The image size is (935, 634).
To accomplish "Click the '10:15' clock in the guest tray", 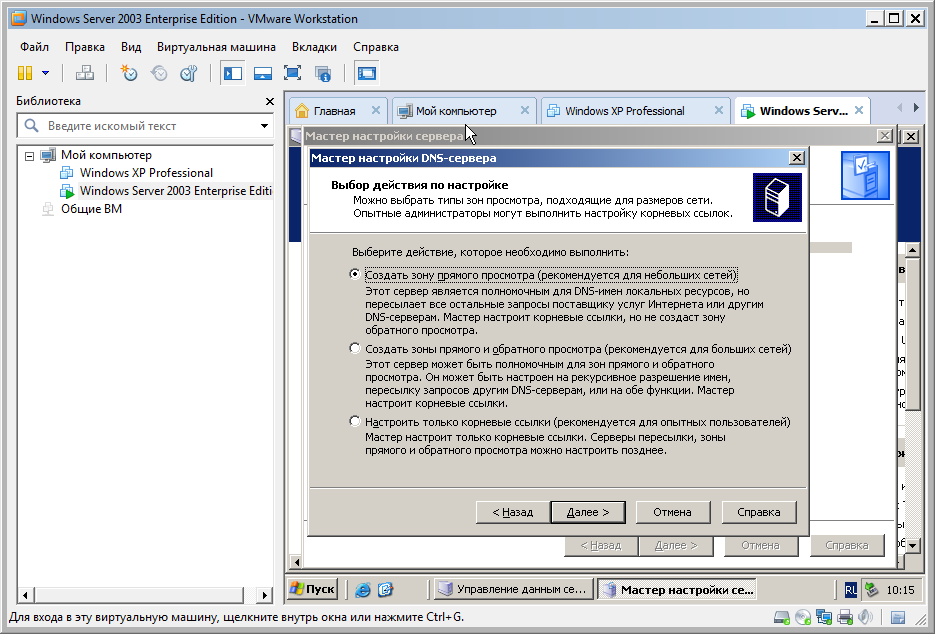I will [900, 590].
